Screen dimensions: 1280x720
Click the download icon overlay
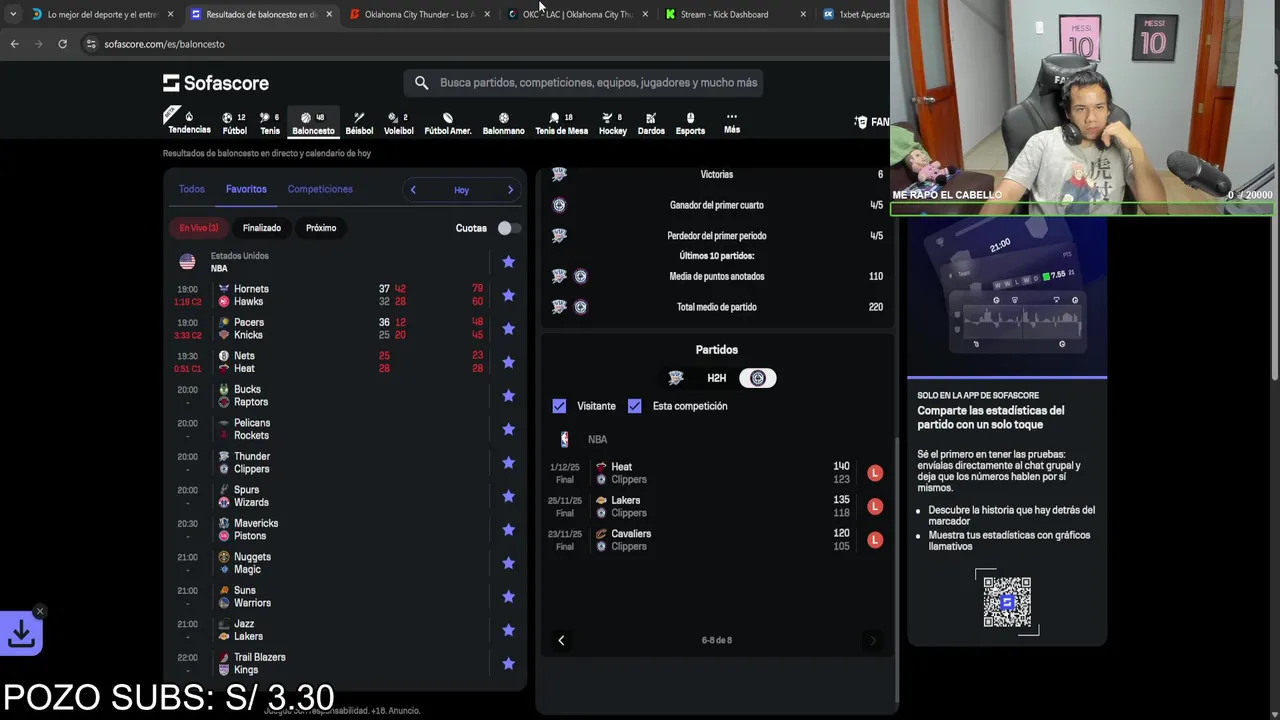tap(21, 633)
